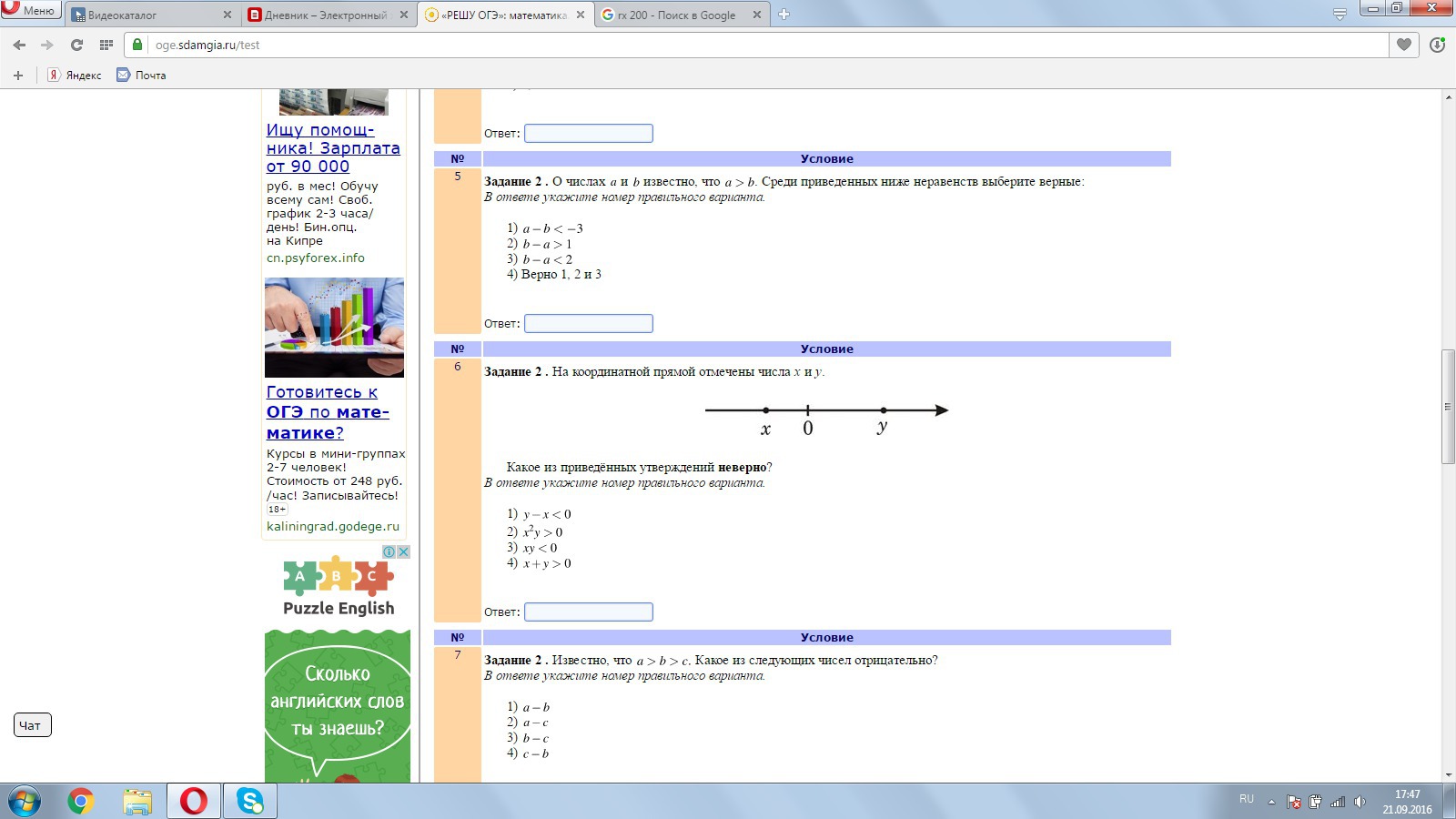Screen dimensions: 1456x819
Task: Open the RU language selector in tray
Action: point(1246,799)
